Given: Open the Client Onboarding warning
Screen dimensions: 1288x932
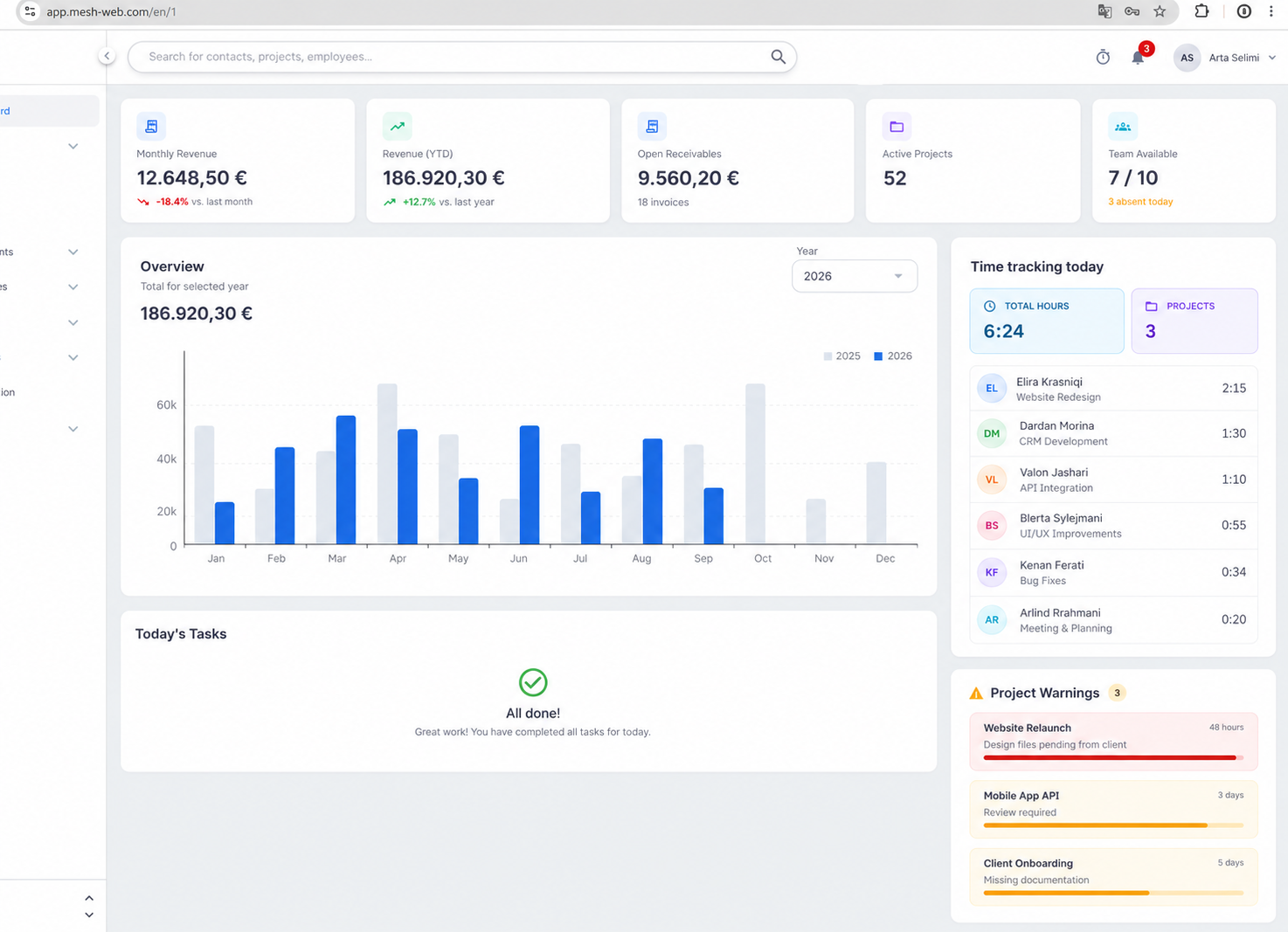Looking at the screenshot, I should click(1113, 877).
